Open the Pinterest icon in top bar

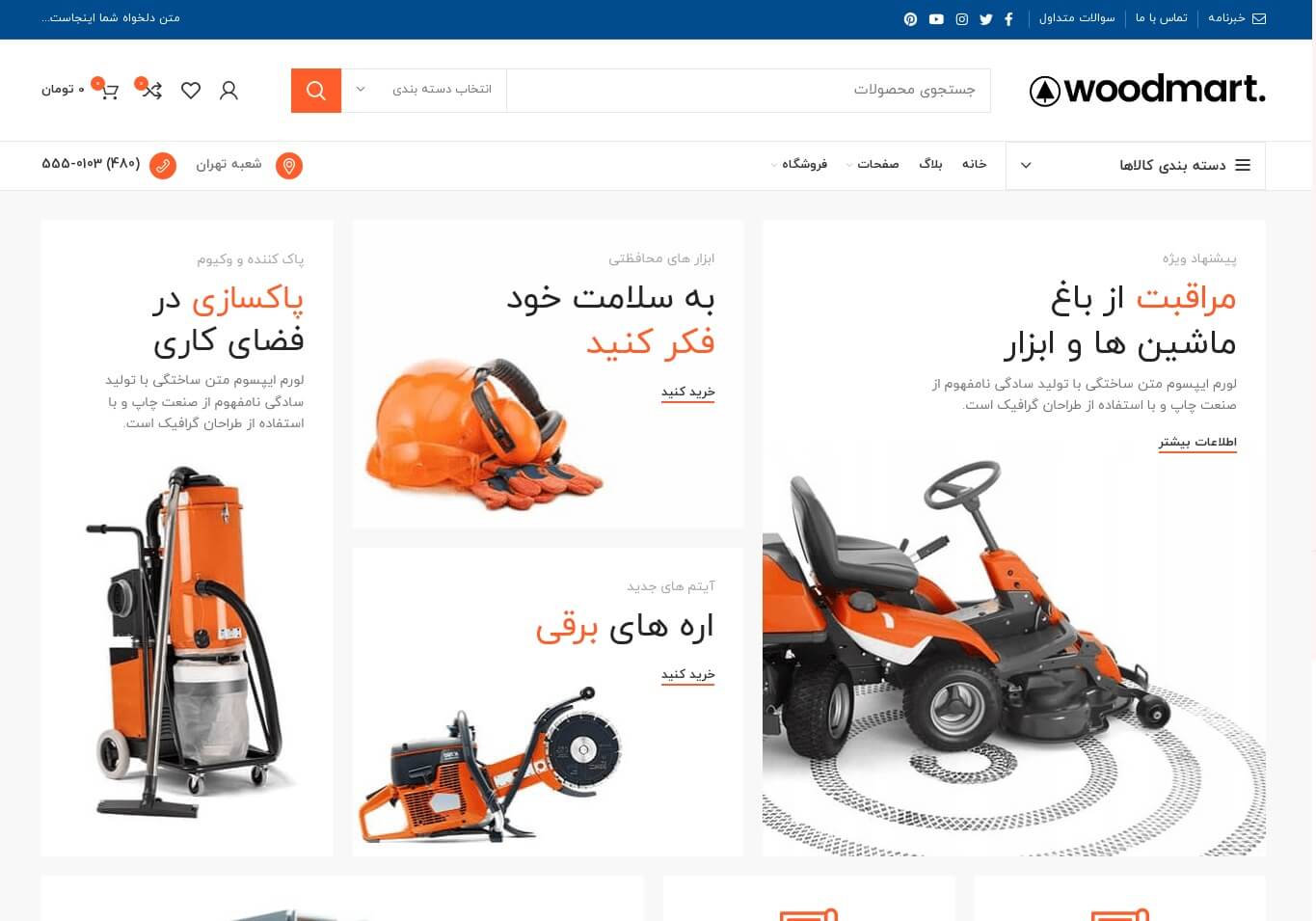point(910,19)
